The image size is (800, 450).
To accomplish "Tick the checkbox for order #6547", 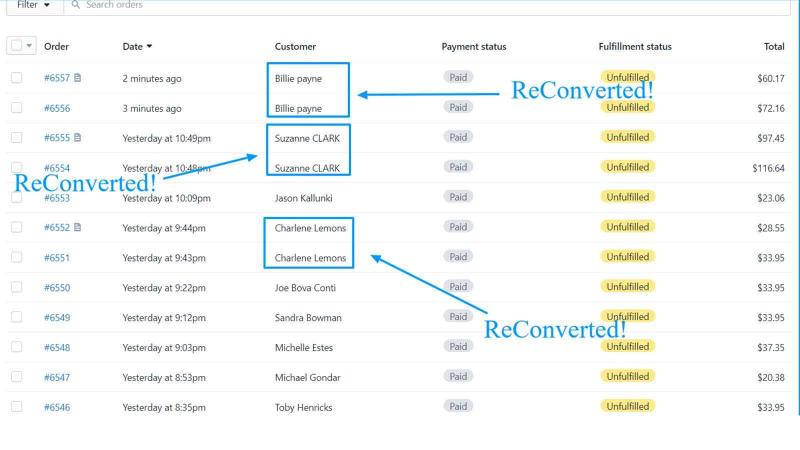I will pyautogui.click(x=16, y=377).
